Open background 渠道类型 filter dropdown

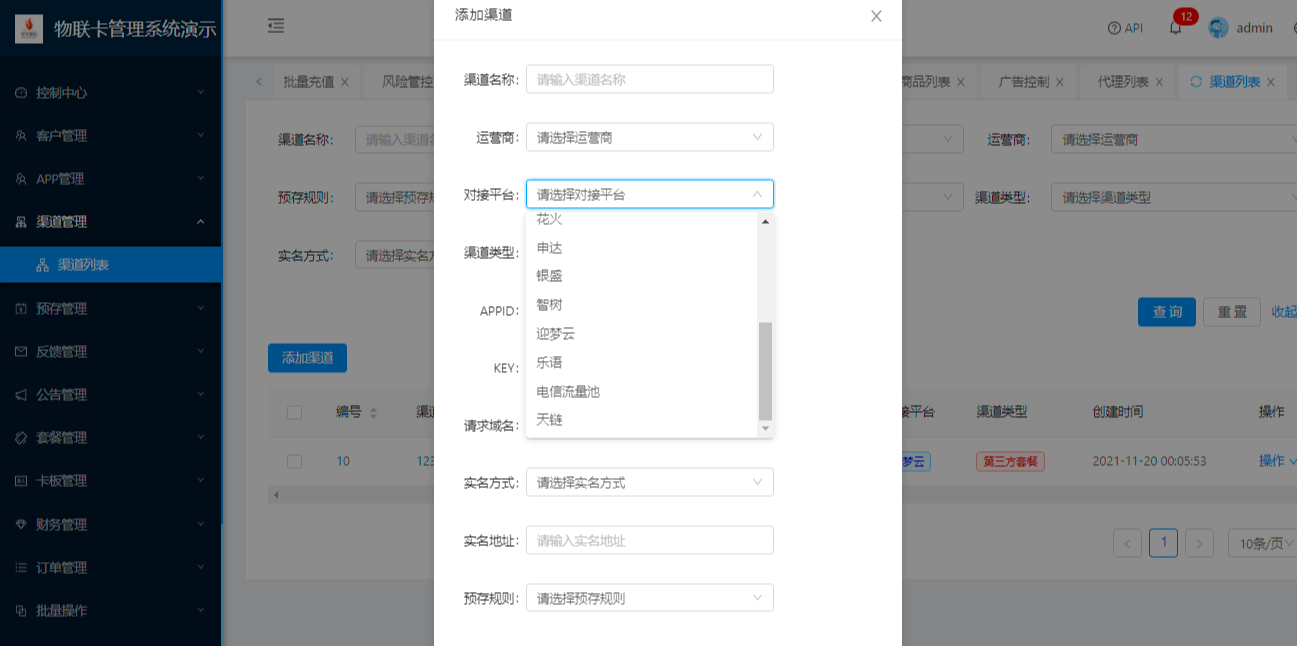[1173, 197]
